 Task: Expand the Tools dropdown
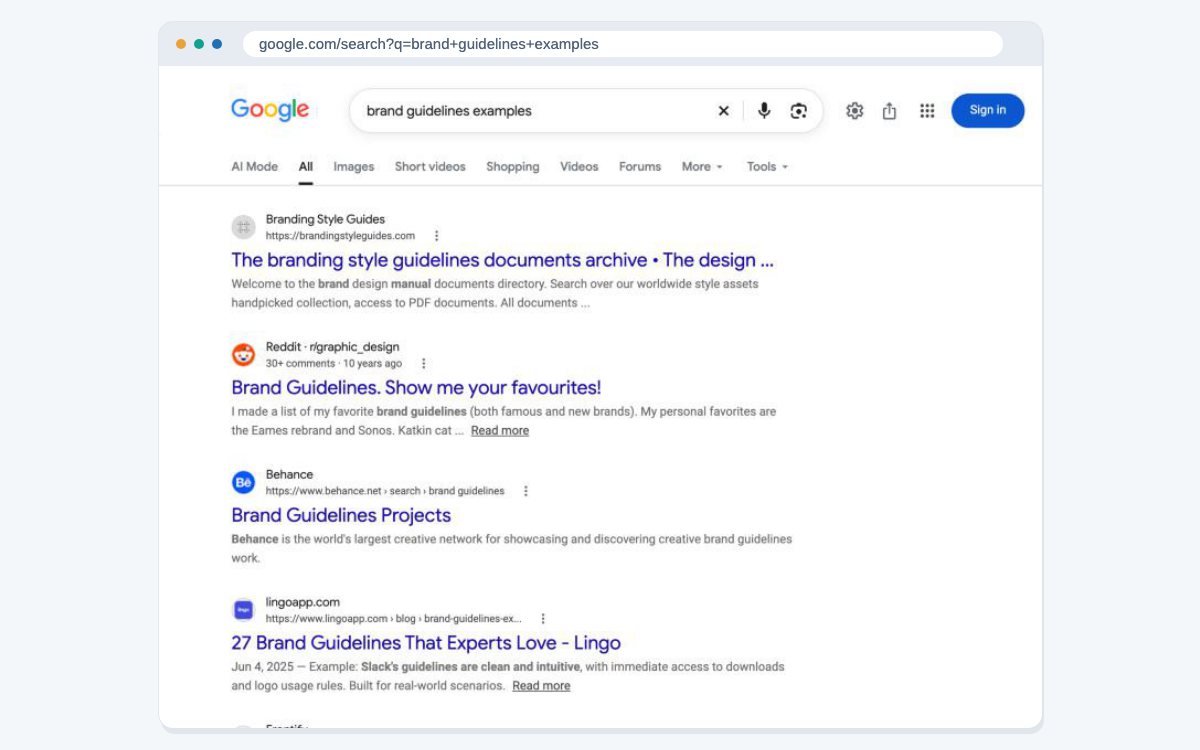coord(768,167)
